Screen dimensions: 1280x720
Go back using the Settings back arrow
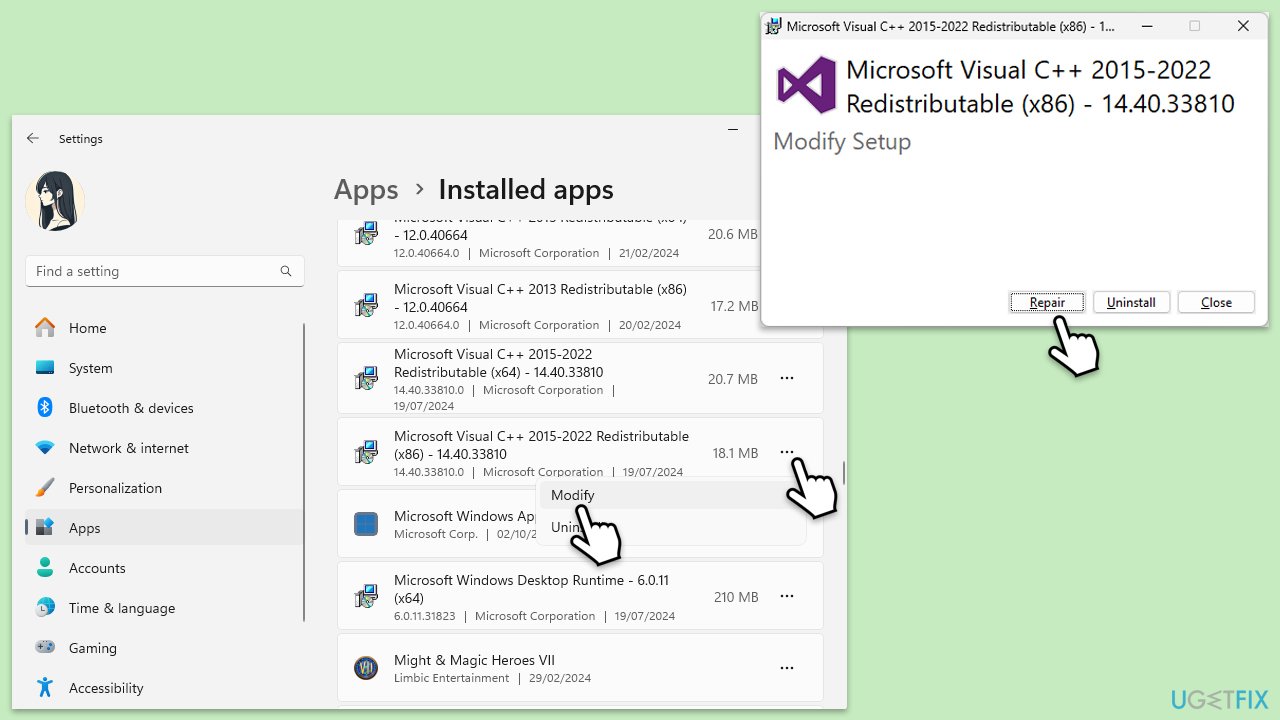(33, 139)
